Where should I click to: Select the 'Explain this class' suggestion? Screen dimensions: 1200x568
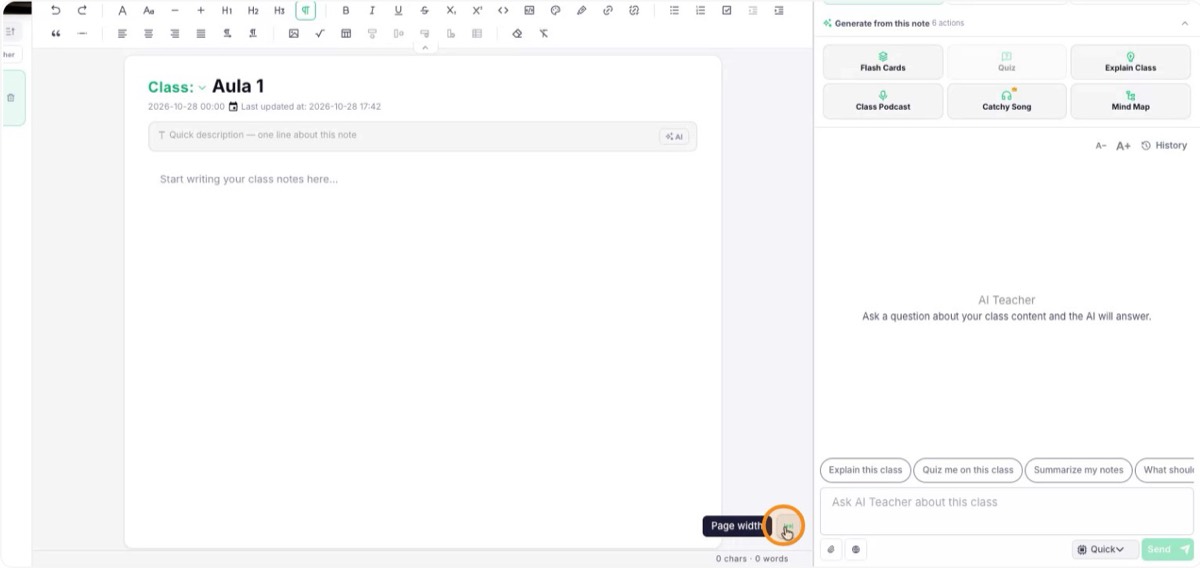pyautogui.click(x=865, y=470)
